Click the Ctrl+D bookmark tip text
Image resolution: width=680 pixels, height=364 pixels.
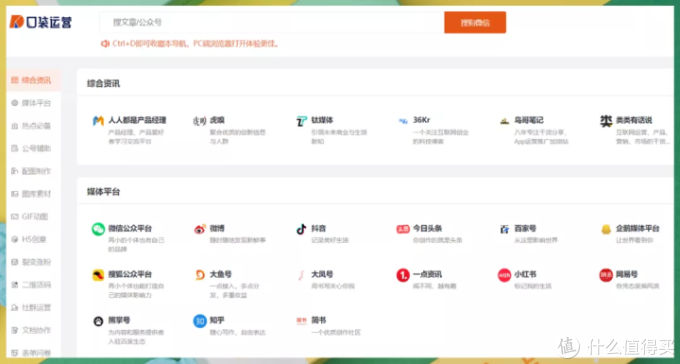[x=196, y=44]
